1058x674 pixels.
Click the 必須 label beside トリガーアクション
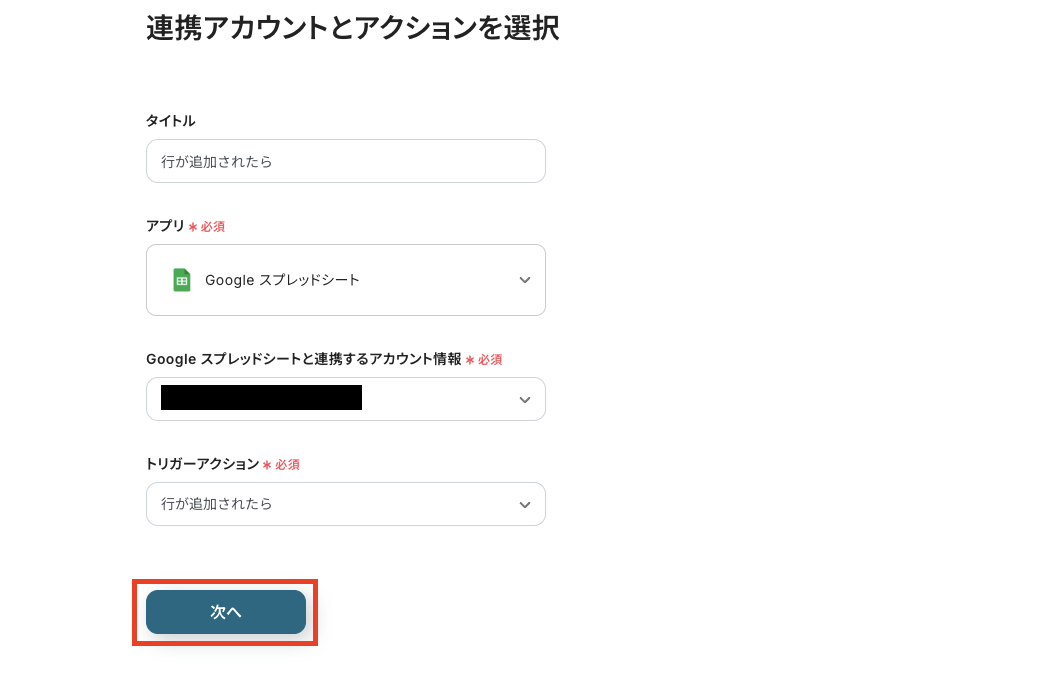point(287,464)
